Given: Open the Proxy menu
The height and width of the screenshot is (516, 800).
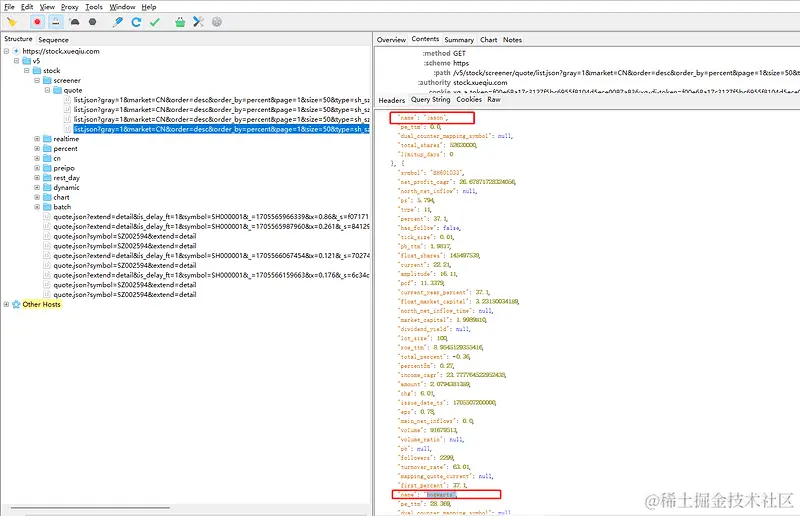Looking at the screenshot, I should [69, 7].
